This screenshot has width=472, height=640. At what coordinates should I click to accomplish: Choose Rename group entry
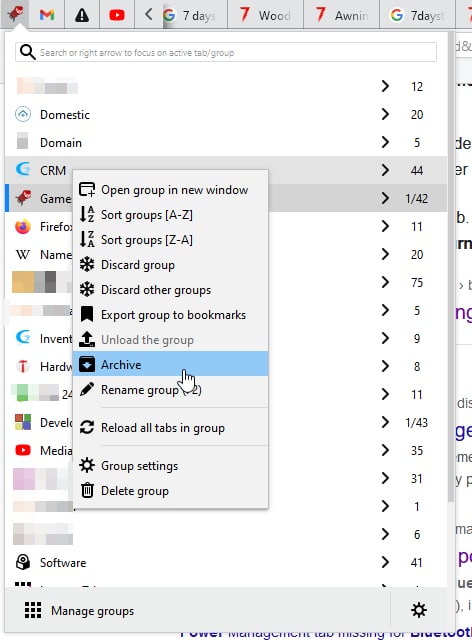[171, 389]
